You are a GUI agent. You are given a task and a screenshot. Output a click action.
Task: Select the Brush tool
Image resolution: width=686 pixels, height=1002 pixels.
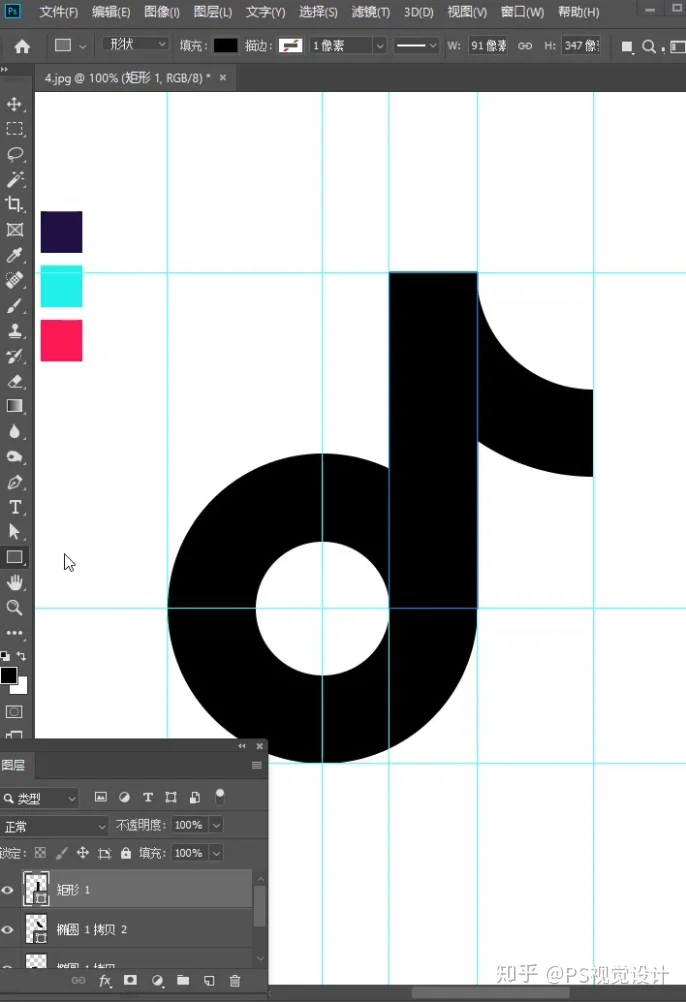pyautogui.click(x=14, y=305)
